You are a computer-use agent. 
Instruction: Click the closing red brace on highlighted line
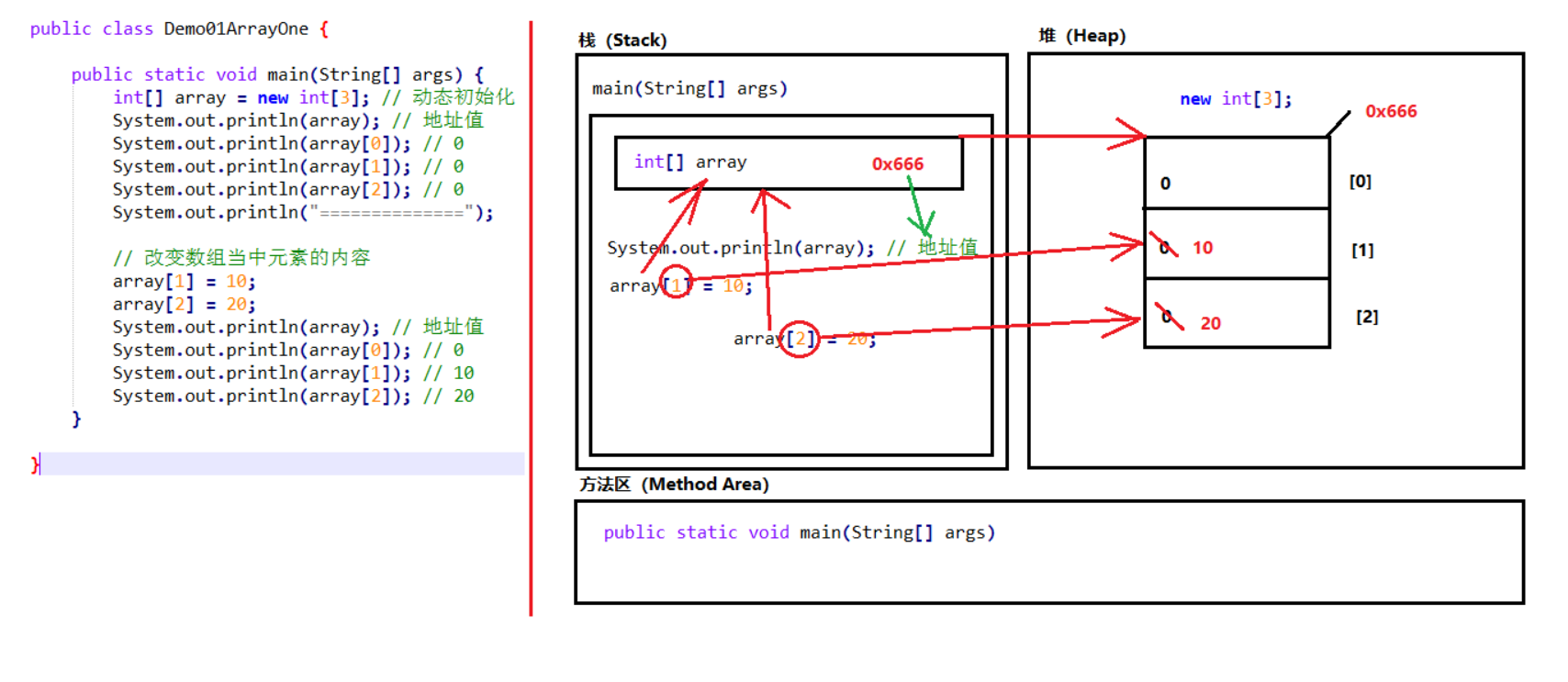pos(35,464)
